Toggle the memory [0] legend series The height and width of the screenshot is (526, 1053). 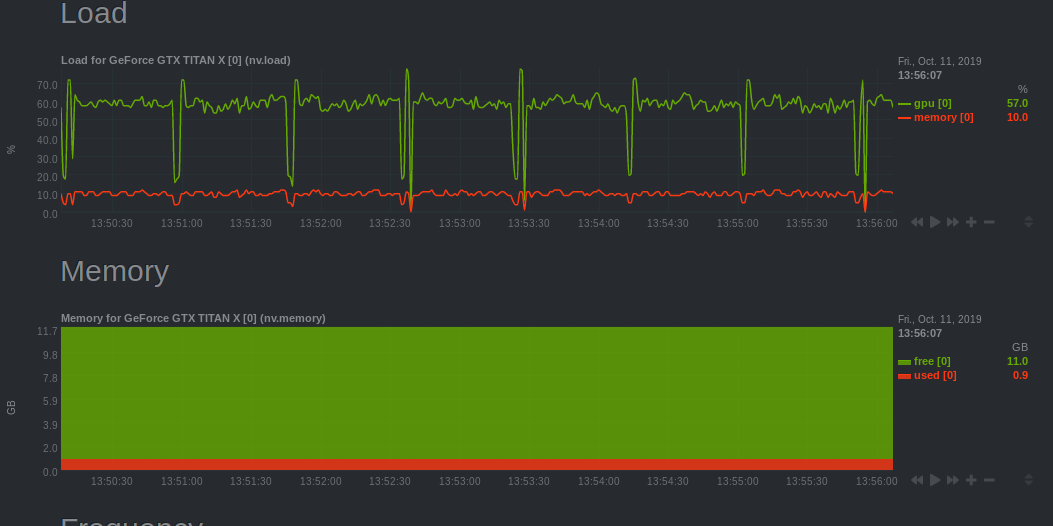tap(943, 117)
